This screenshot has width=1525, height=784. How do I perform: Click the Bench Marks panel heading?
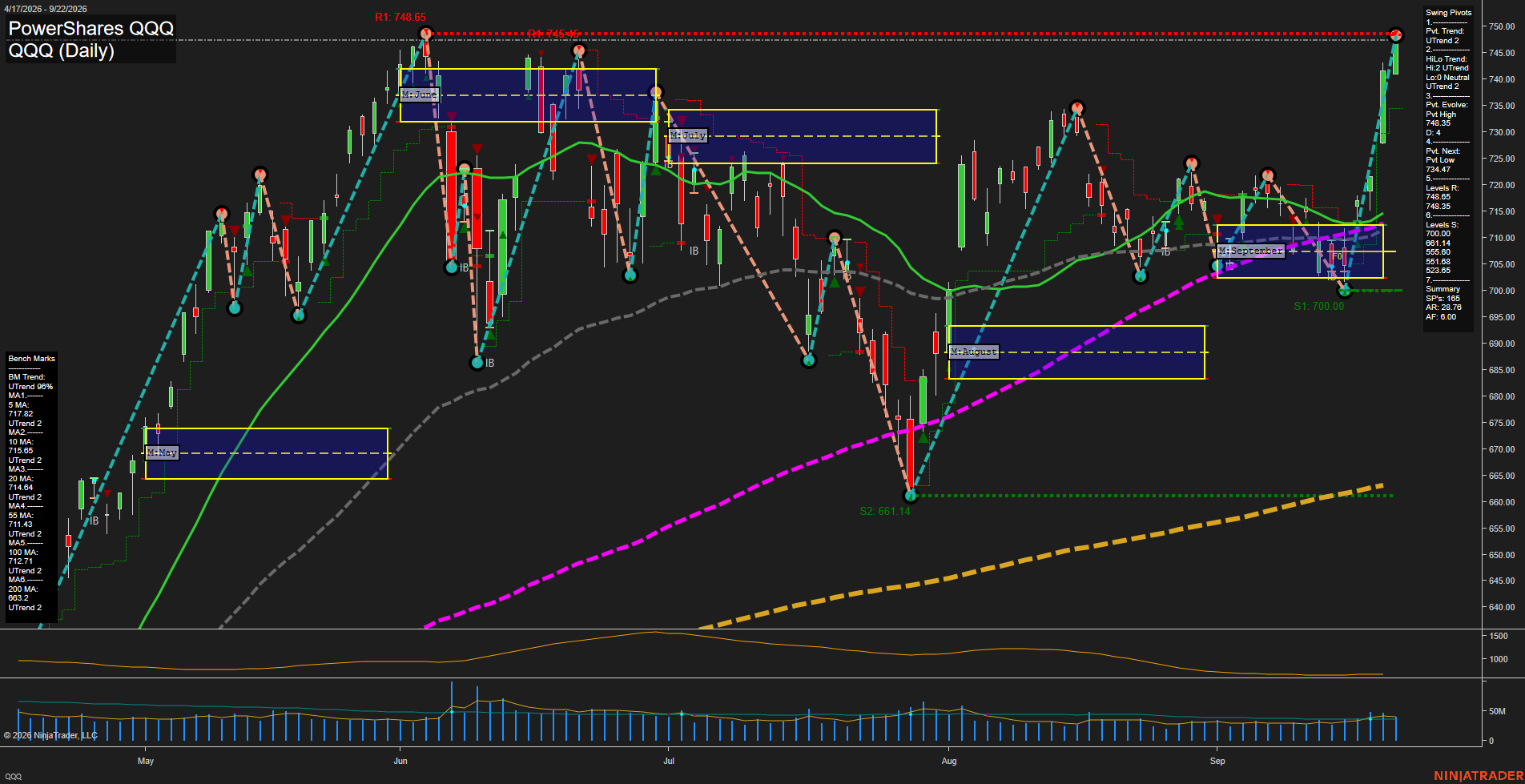click(x=32, y=359)
